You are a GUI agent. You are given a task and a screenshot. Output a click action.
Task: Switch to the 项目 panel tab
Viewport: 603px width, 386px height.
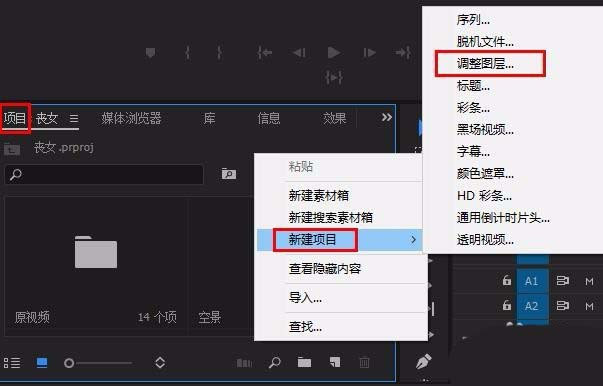15,118
